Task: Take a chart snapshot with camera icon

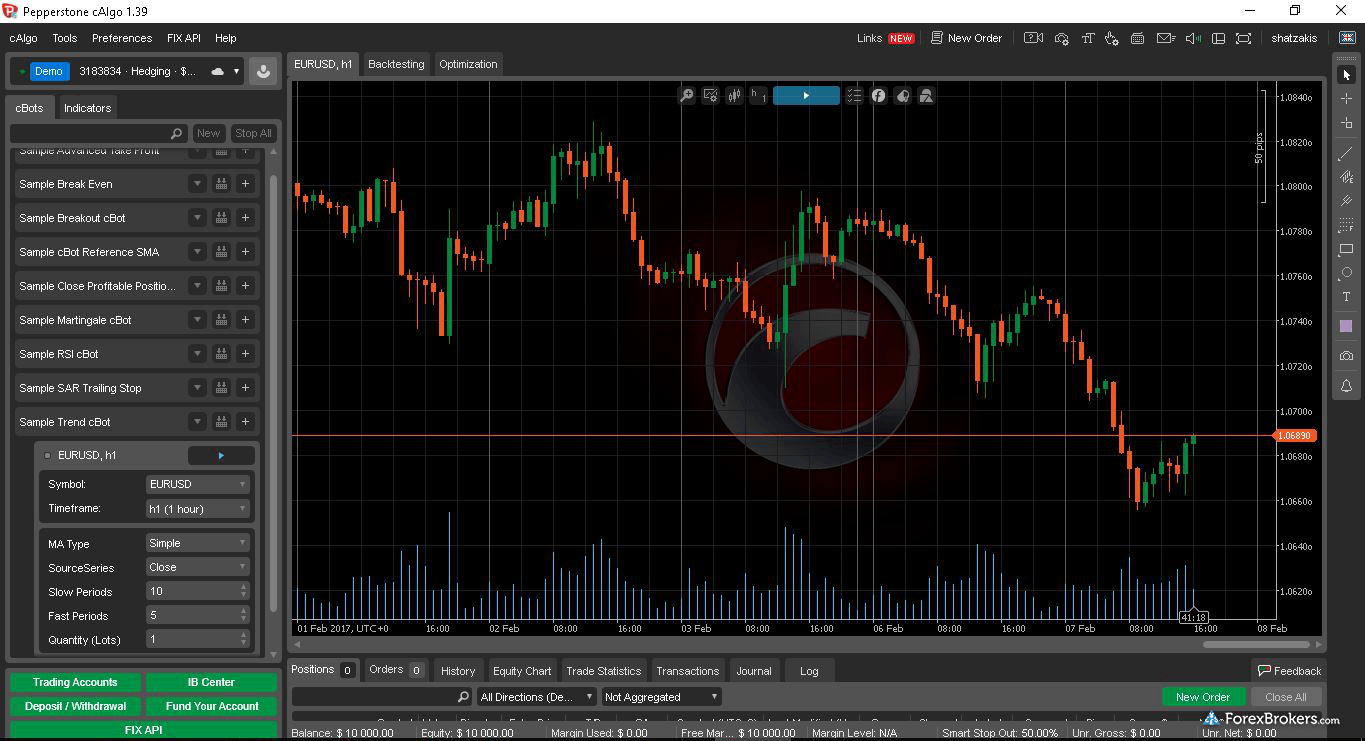Action: point(1346,356)
